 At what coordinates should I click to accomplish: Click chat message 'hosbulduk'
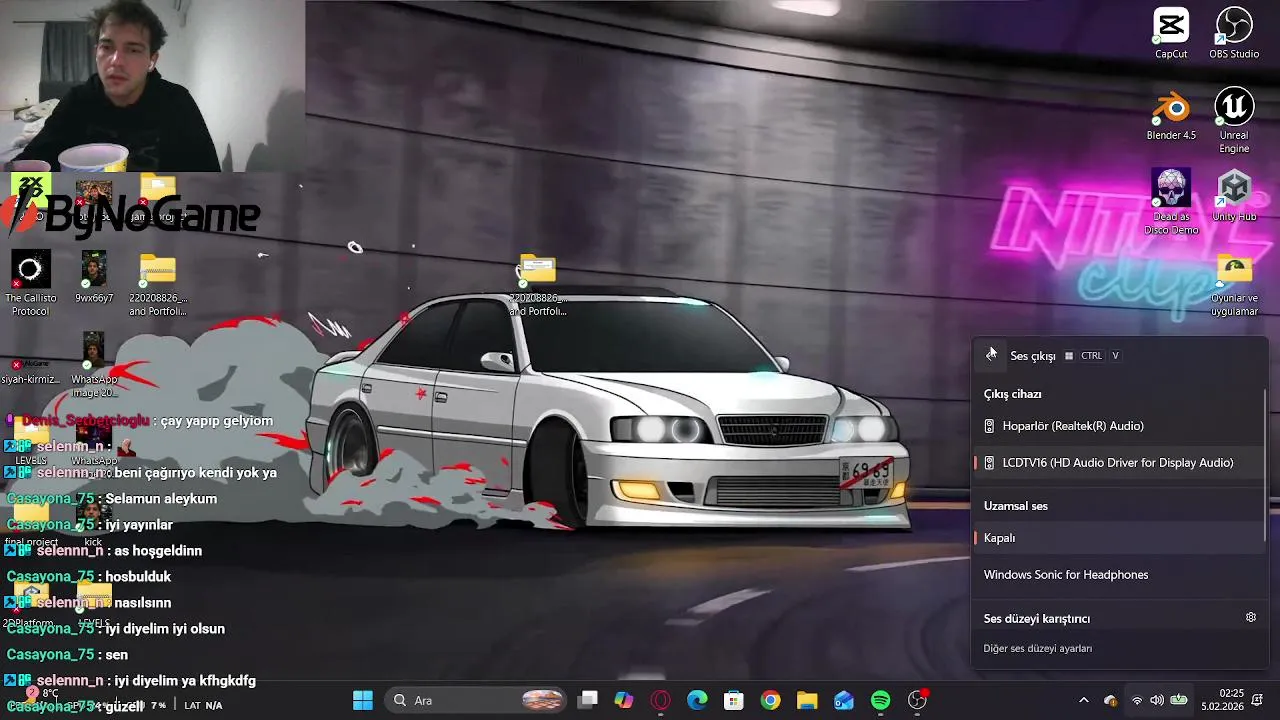[x=138, y=577]
